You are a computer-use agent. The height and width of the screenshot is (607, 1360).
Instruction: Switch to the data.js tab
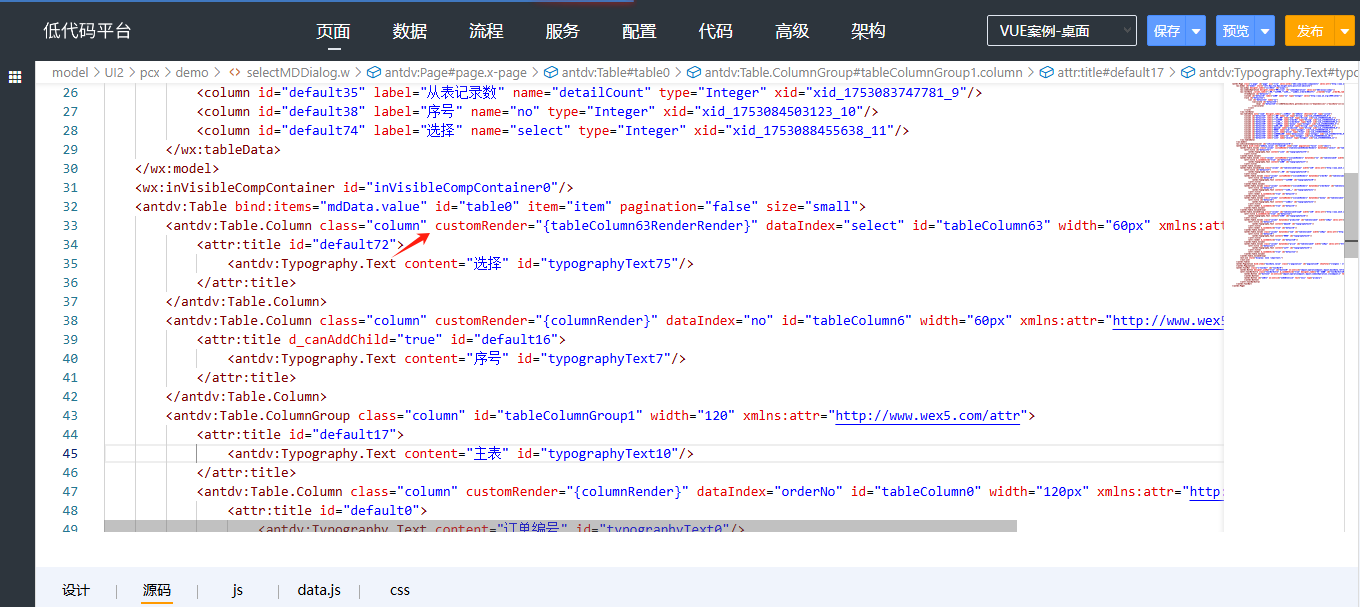[319, 590]
